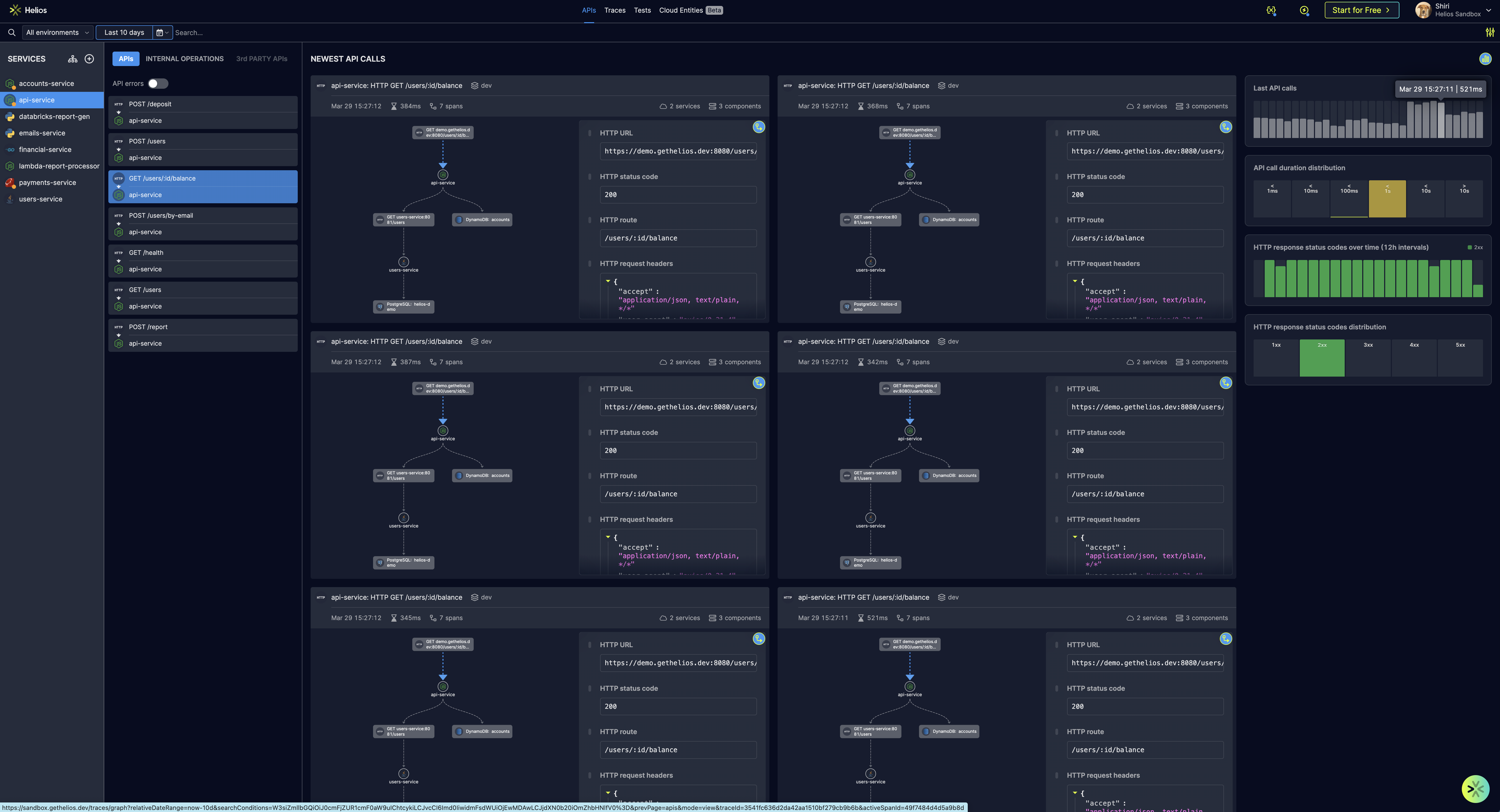
Task: Select the APIs tab in the top navigation
Action: pos(589,11)
